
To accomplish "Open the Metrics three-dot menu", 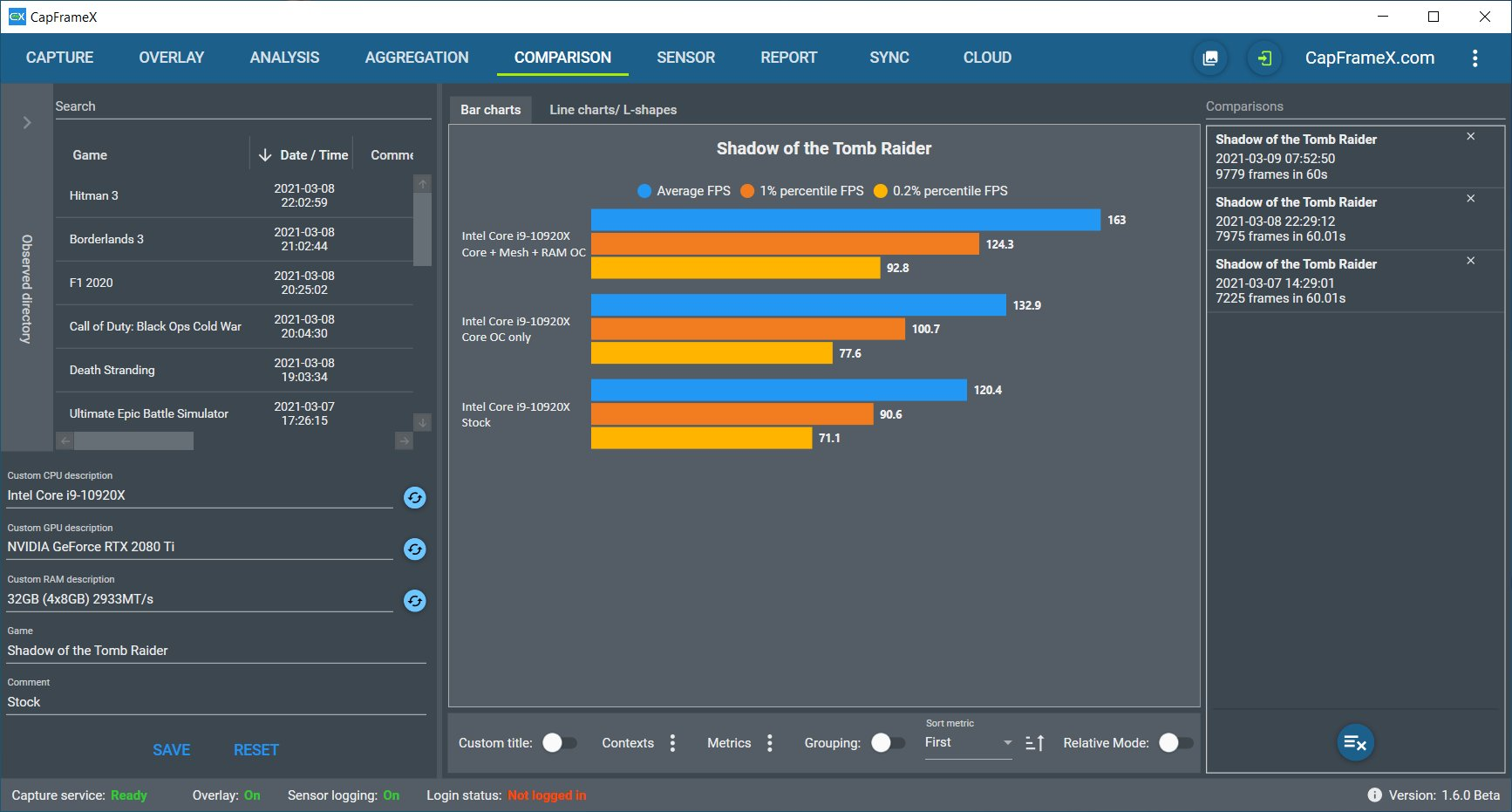I will pos(769,743).
